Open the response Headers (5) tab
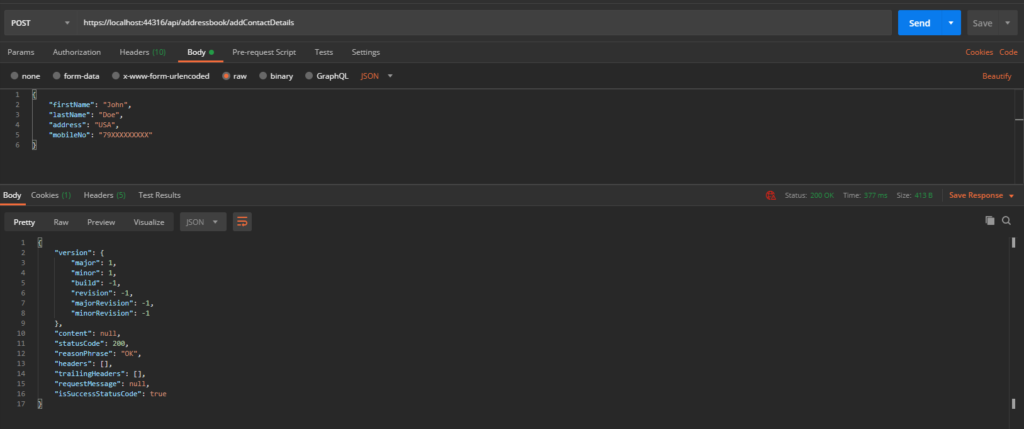Viewport: 1024px width, 429px height. (x=104, y=195)
